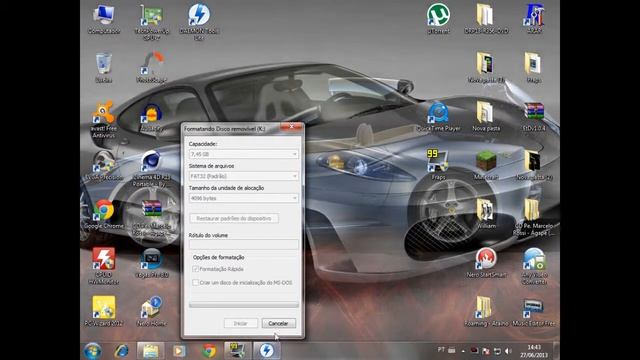Open the Nero Home desktop shortcut
Image resolution: width=640 pixels, height=360 pixels.
point(151,311)
